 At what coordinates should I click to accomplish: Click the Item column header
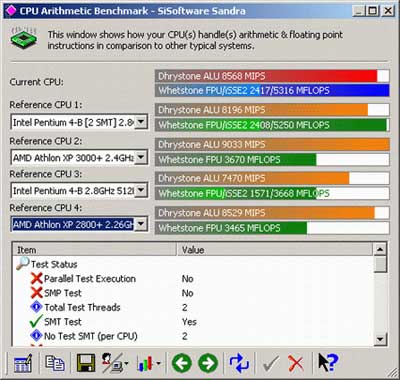(95, 250)
